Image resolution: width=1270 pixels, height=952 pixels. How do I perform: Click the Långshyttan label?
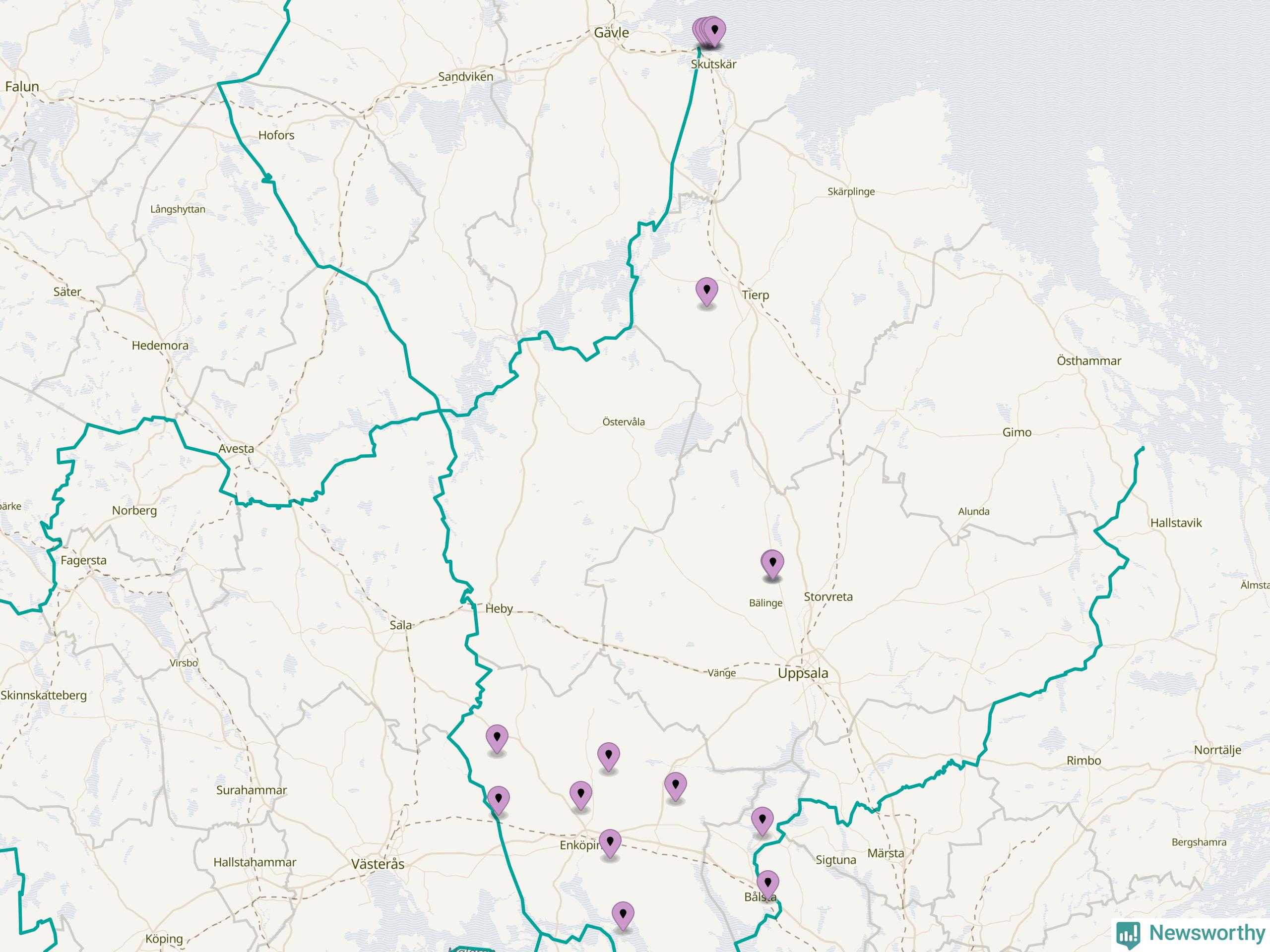pyautogui.click(x=178, y=209)
